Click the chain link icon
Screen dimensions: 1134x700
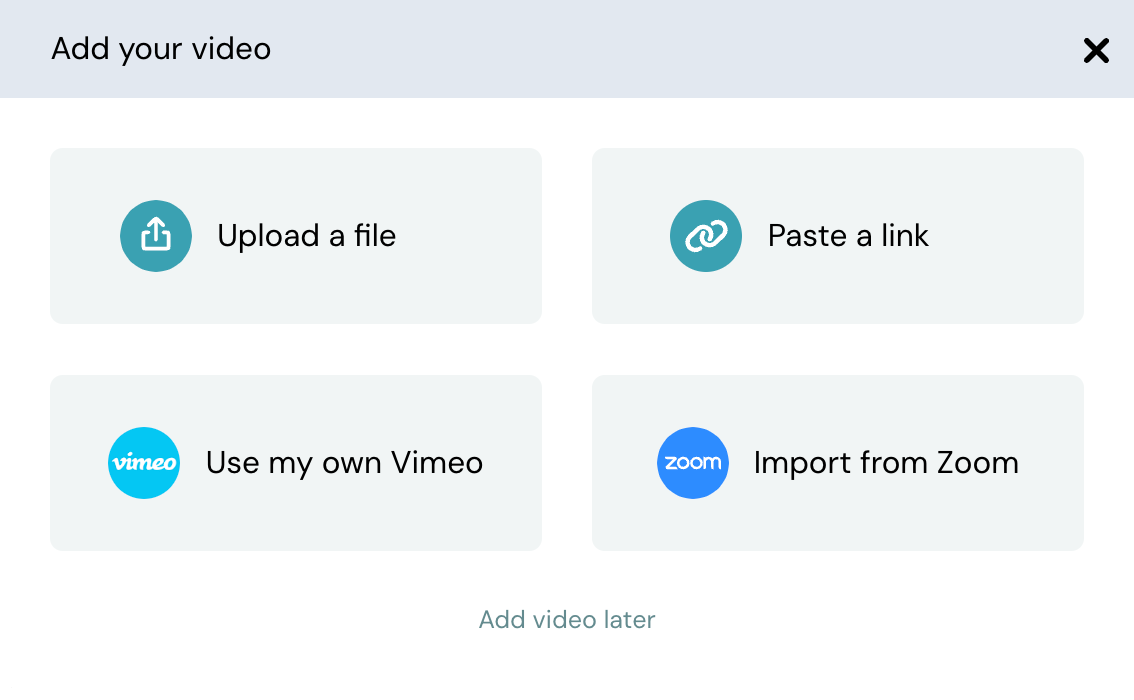click(706, 236)
